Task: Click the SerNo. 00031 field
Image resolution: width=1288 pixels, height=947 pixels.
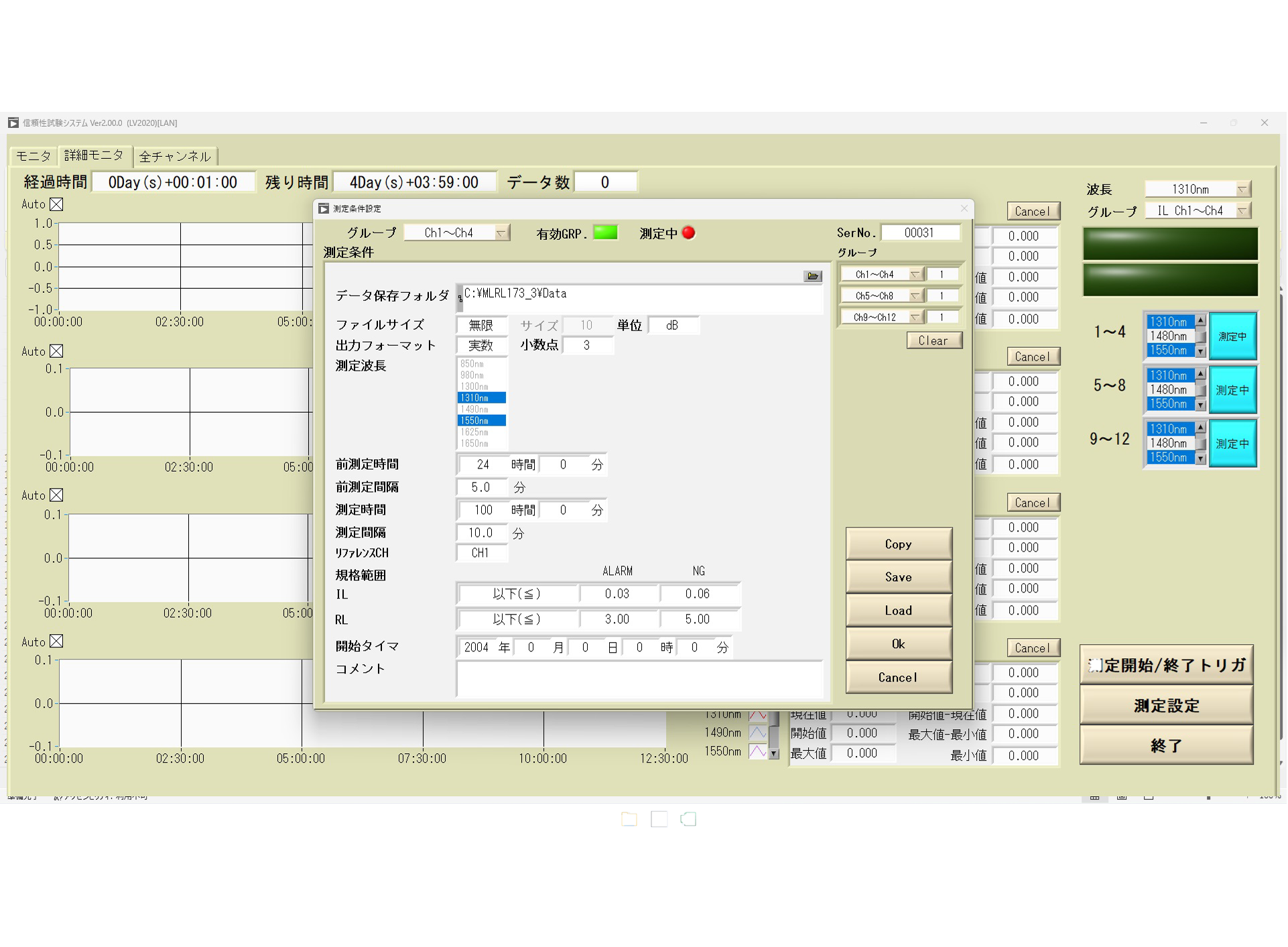Action: click(919, 233)
